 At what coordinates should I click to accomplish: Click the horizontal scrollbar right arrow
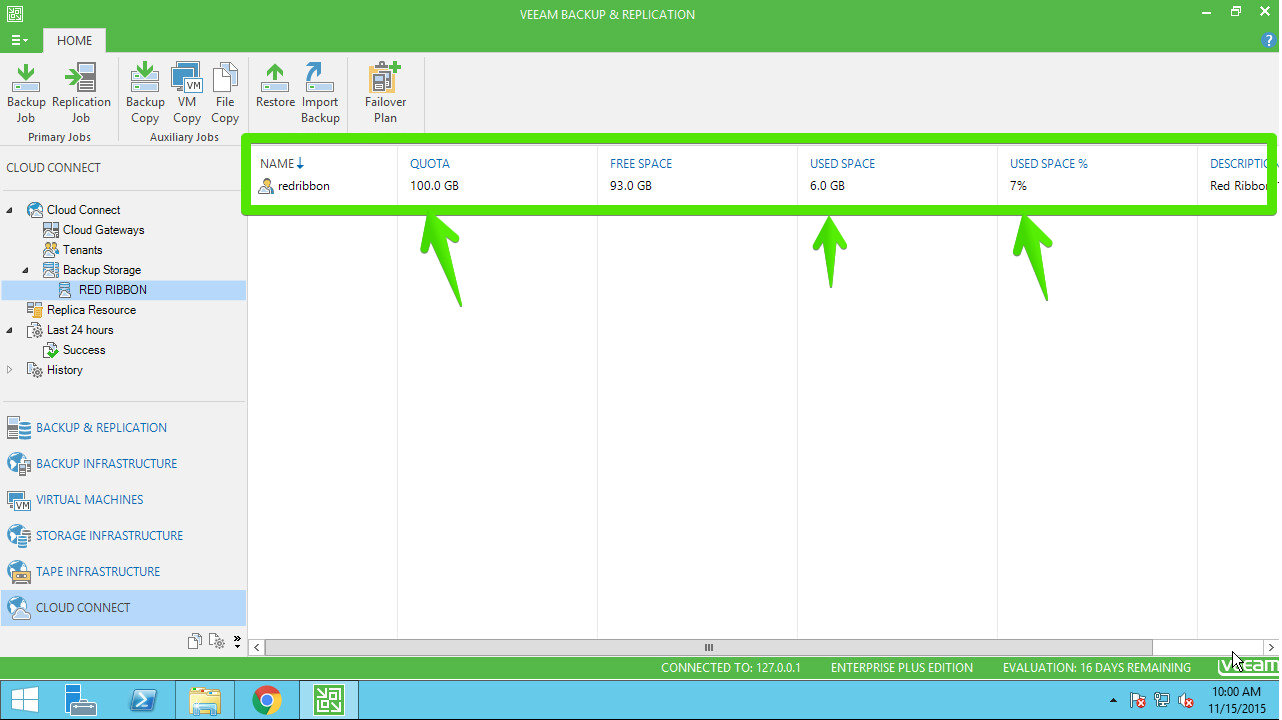coord(1270,648)
